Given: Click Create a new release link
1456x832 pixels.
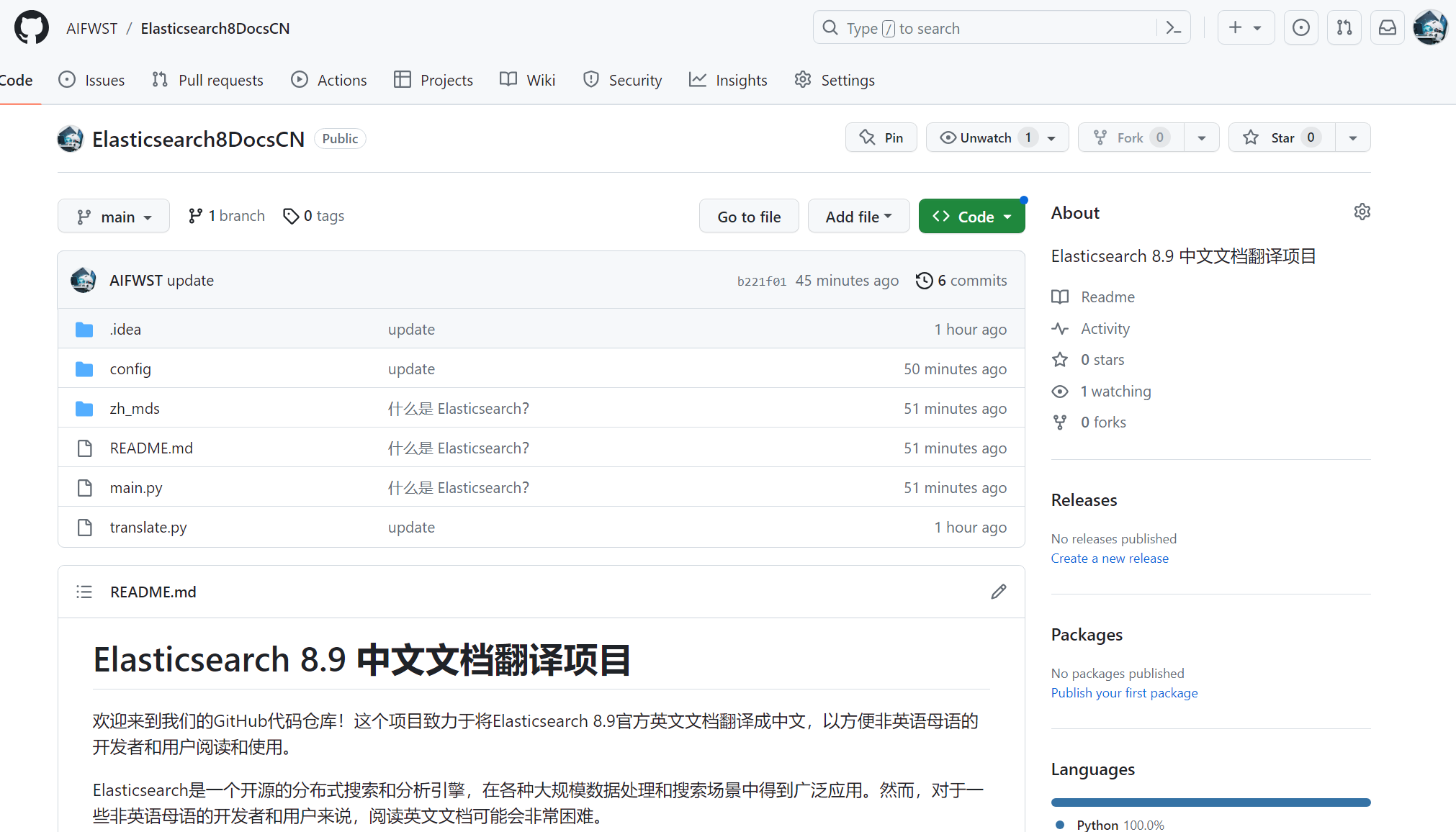Looking at the screenshot, I should click(x=1109, y=558).
